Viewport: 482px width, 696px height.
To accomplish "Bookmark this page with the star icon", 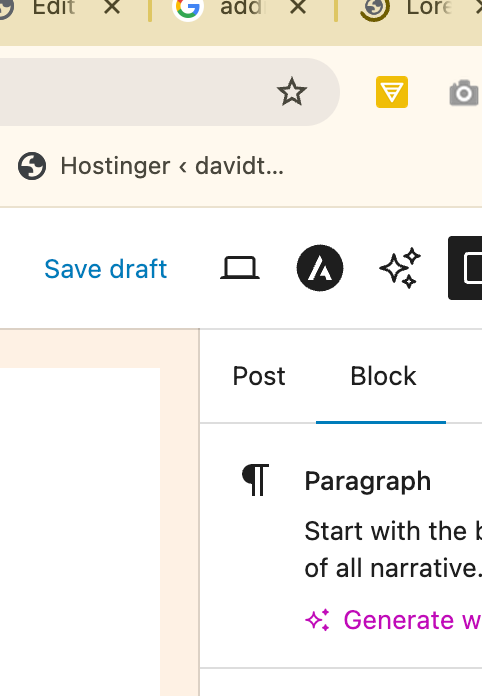I will click(x=292, y=92).
